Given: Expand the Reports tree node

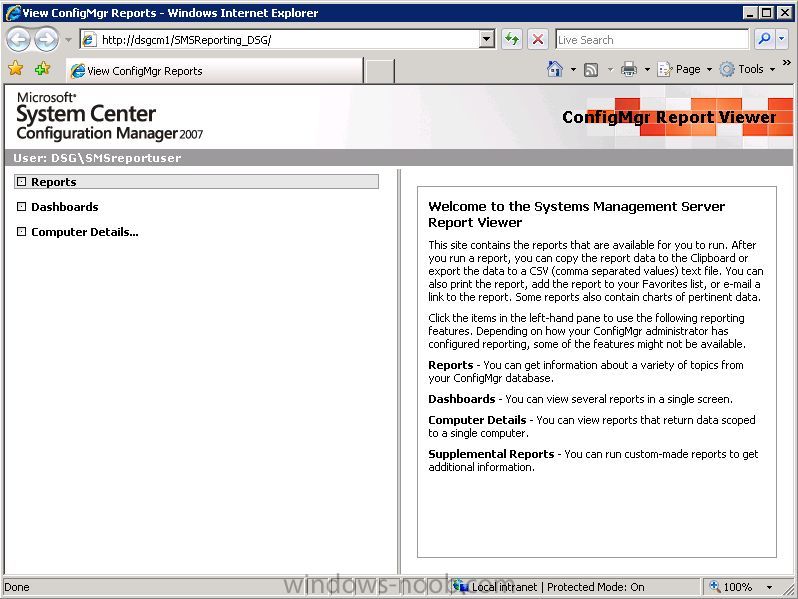Looking at the screenshot, I should coord(21,182).
